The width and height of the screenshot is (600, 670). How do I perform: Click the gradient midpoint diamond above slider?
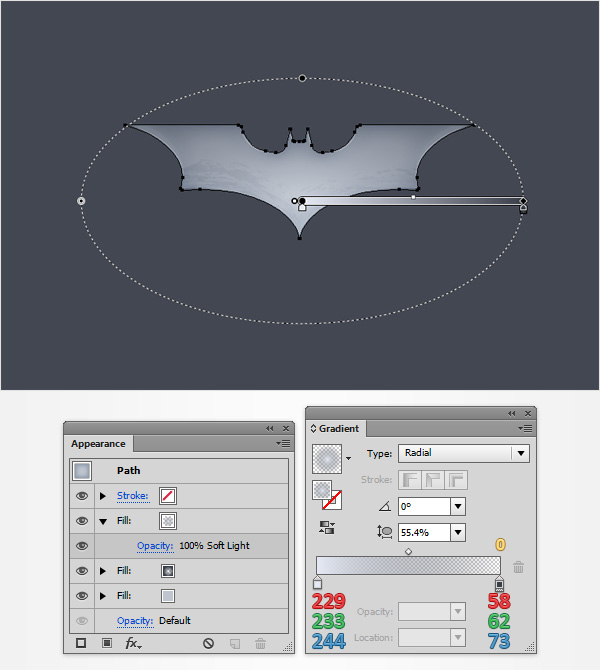tap(408, 552)
